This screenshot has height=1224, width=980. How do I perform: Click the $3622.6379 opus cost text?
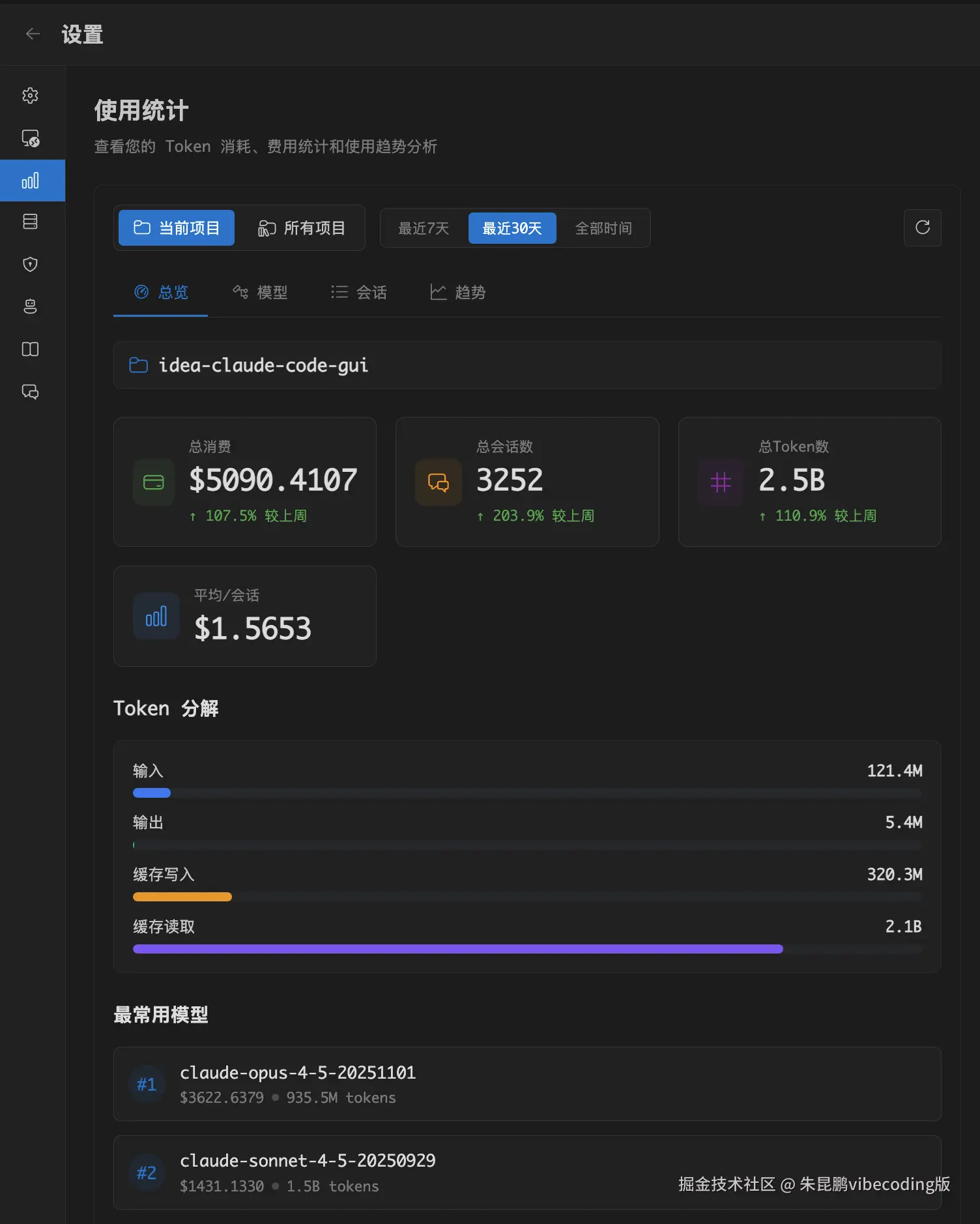pos(222,1098)
